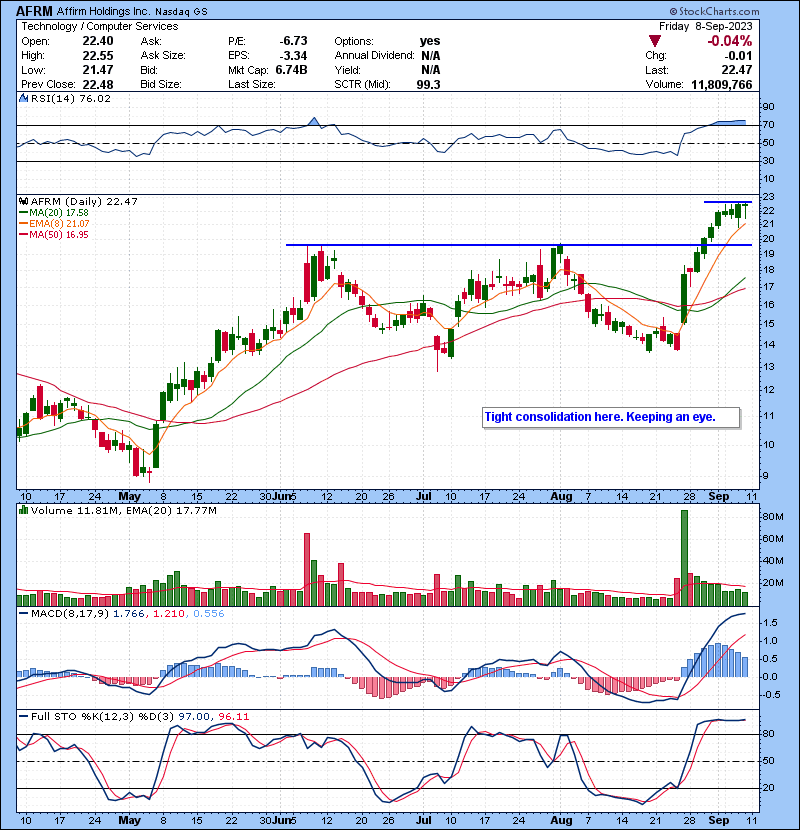Click the green MA(20) legend dash
Viewport: 800px width, 830px height.
coord(23,213)
